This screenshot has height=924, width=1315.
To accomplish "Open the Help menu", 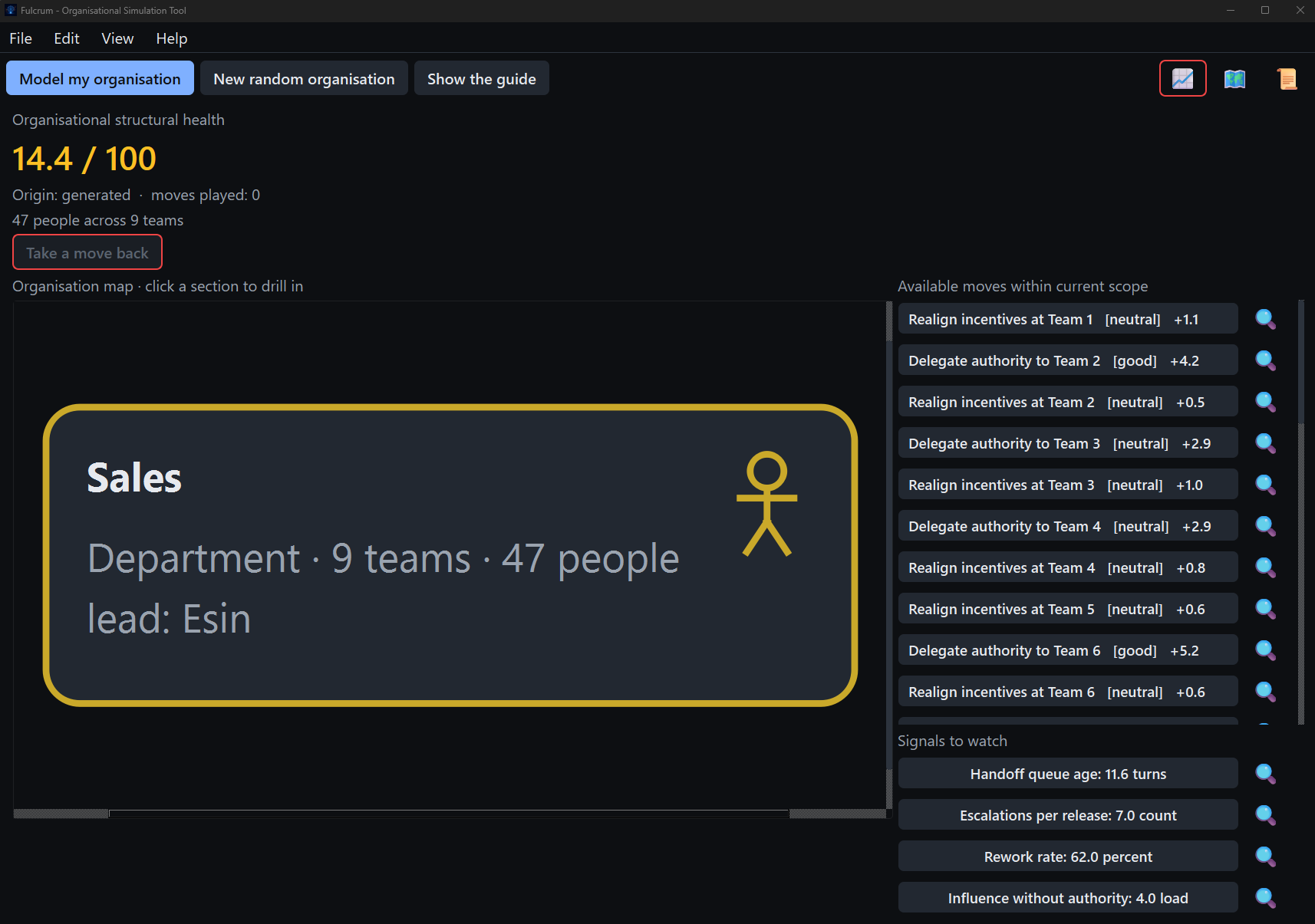I will pos(172,38).
